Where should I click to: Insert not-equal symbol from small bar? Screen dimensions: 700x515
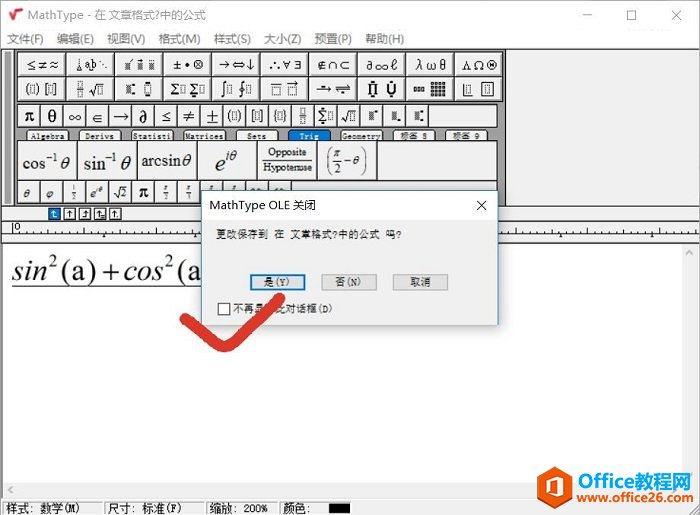tap(189, 116)
